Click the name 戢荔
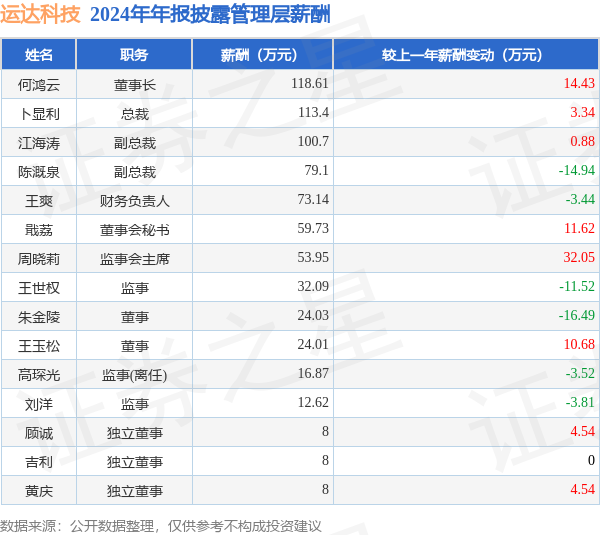600x535 pixels. coord(39,230)
